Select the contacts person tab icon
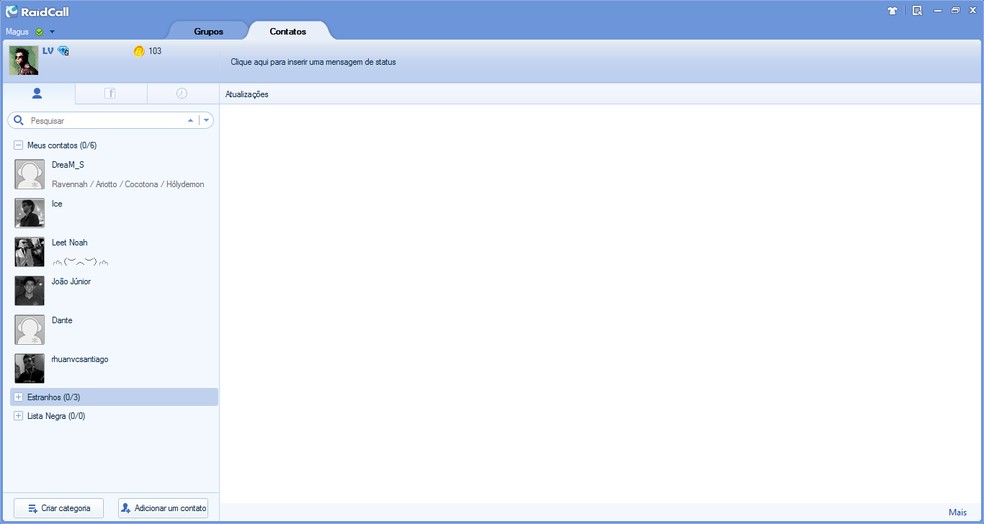The image size is (984, 524). 37,94
